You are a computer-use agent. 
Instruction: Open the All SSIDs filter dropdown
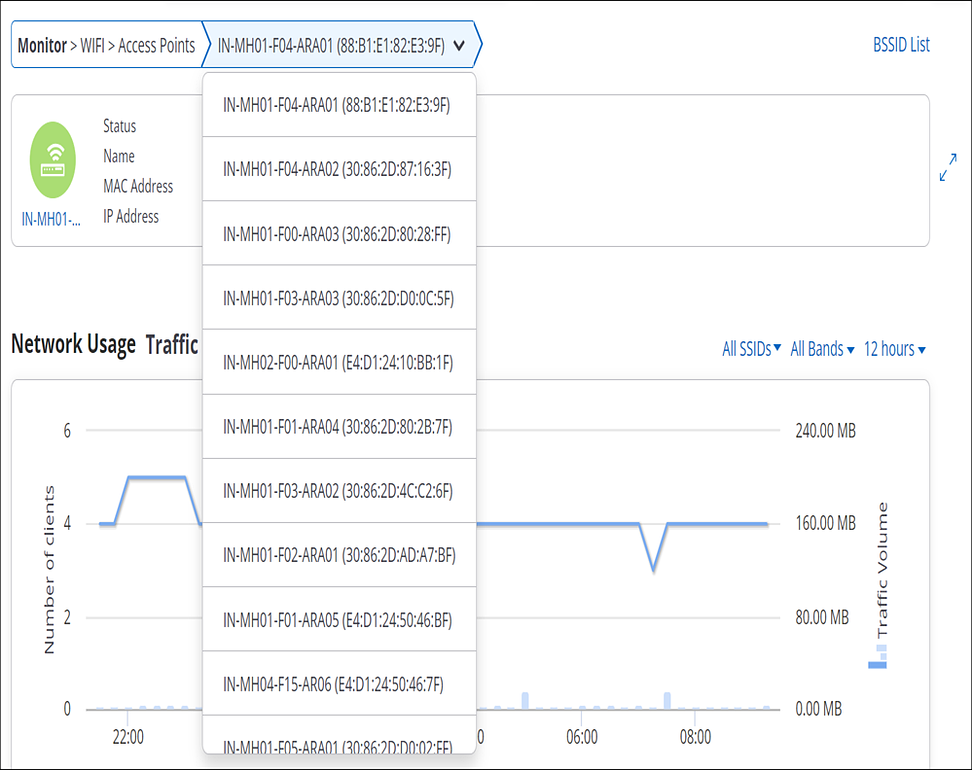pos(751,349)
